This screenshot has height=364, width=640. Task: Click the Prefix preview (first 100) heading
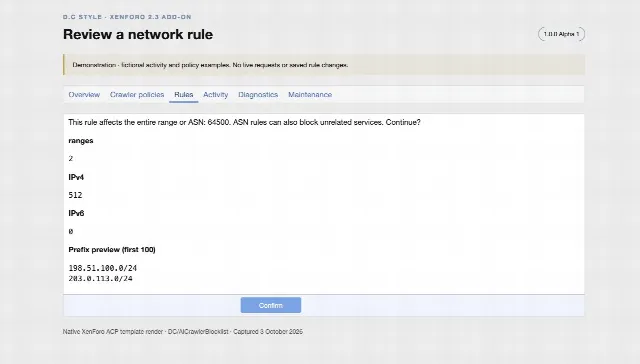(112, 250)
